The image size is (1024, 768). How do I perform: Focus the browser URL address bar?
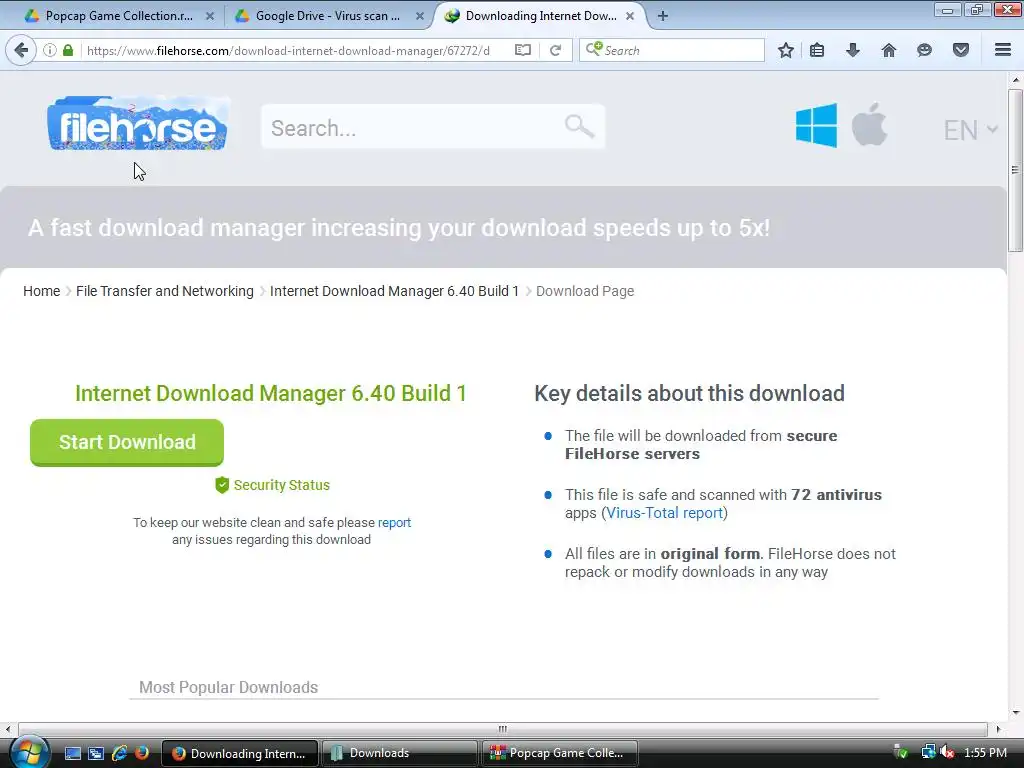pyautogui.click(x=294, y=50)
